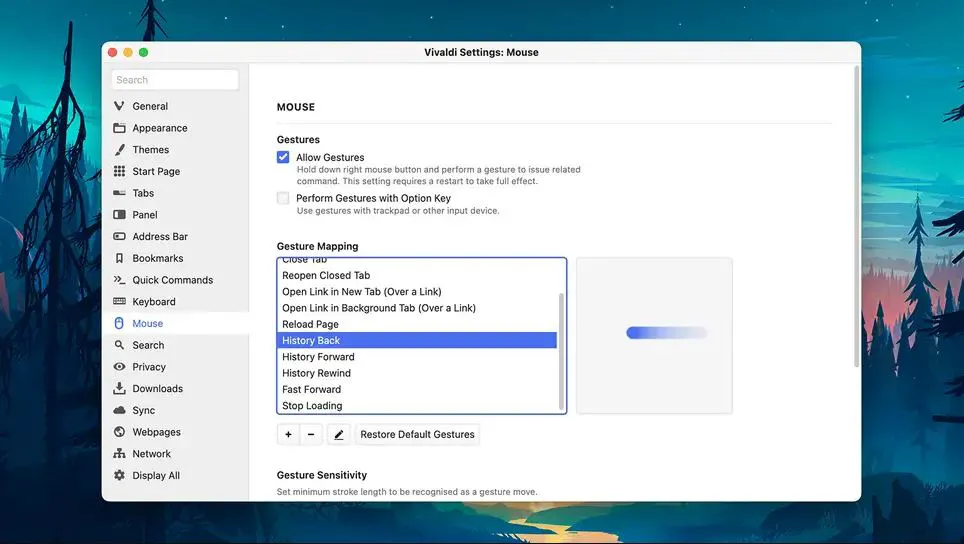
Task: Open the Quick Commands settings section
Action: pos(172,280)
